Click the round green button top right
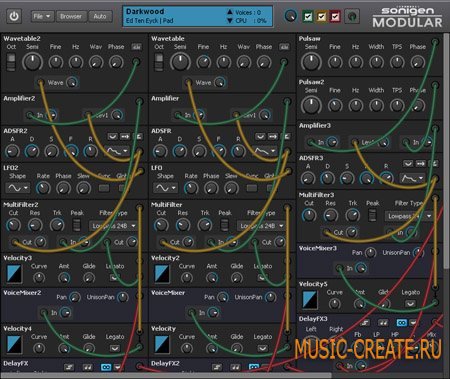This screenshot has width=450, height=379. 352,16
